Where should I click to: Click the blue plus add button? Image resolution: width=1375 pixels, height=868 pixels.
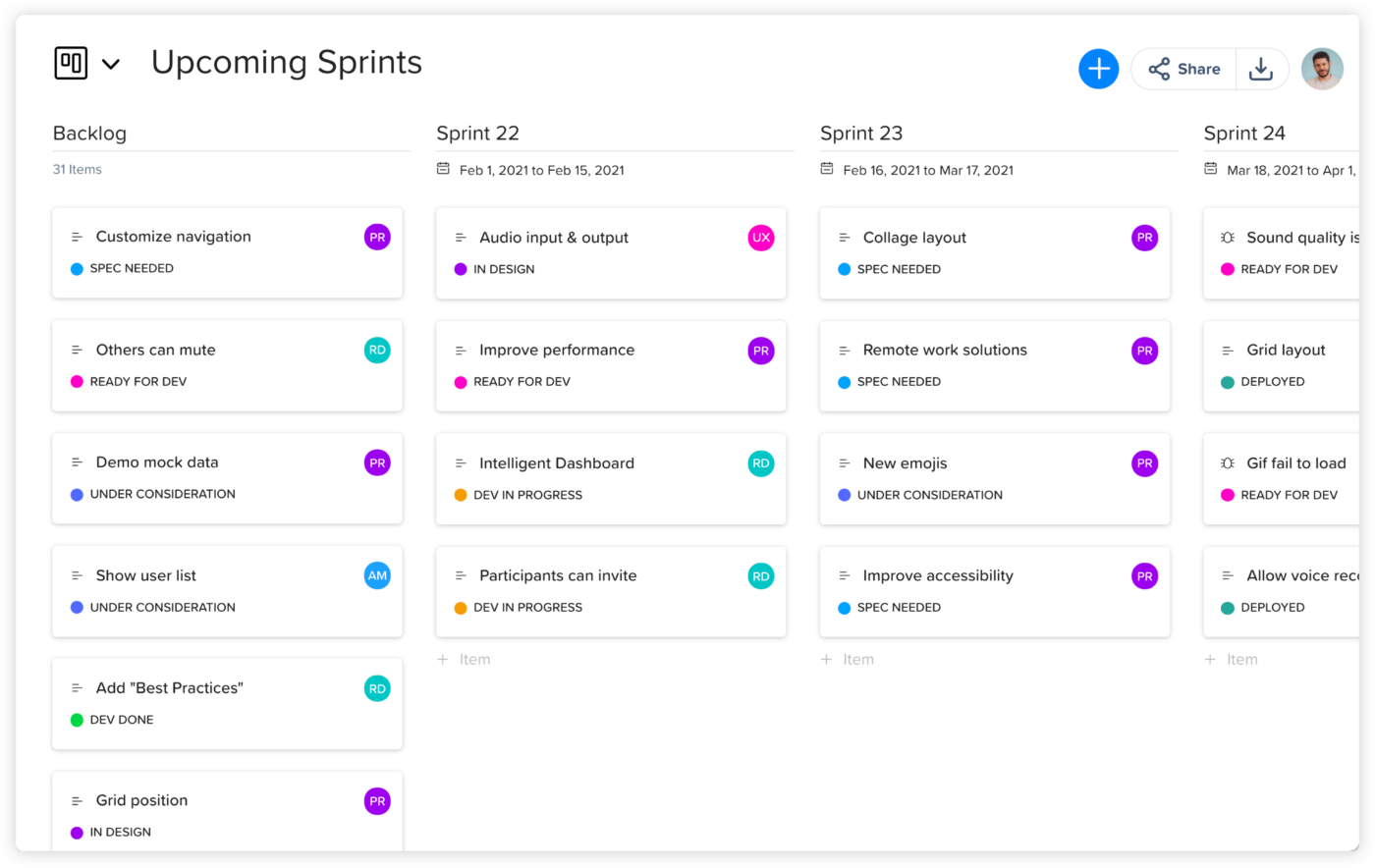(1098, 69)
